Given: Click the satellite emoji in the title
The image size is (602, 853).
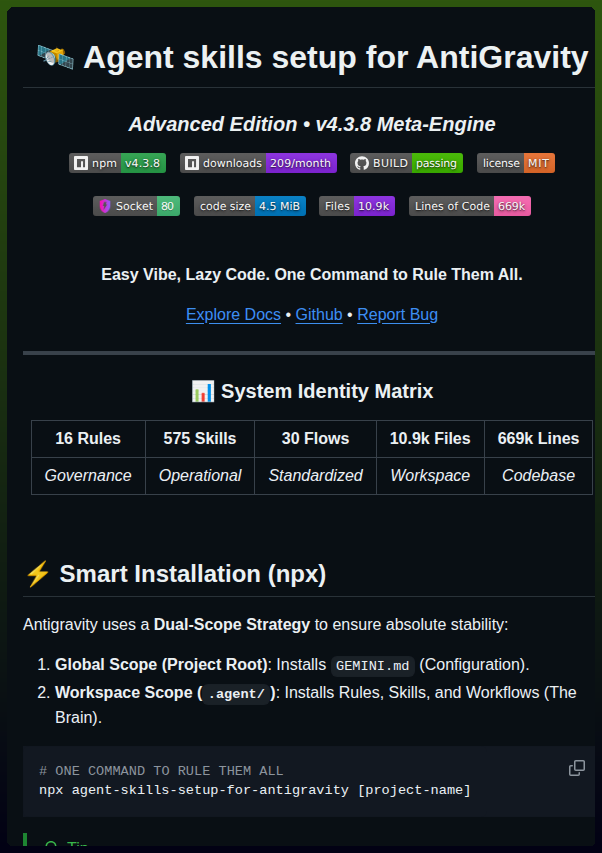Looking at the screenshot, I should (55, 57).
